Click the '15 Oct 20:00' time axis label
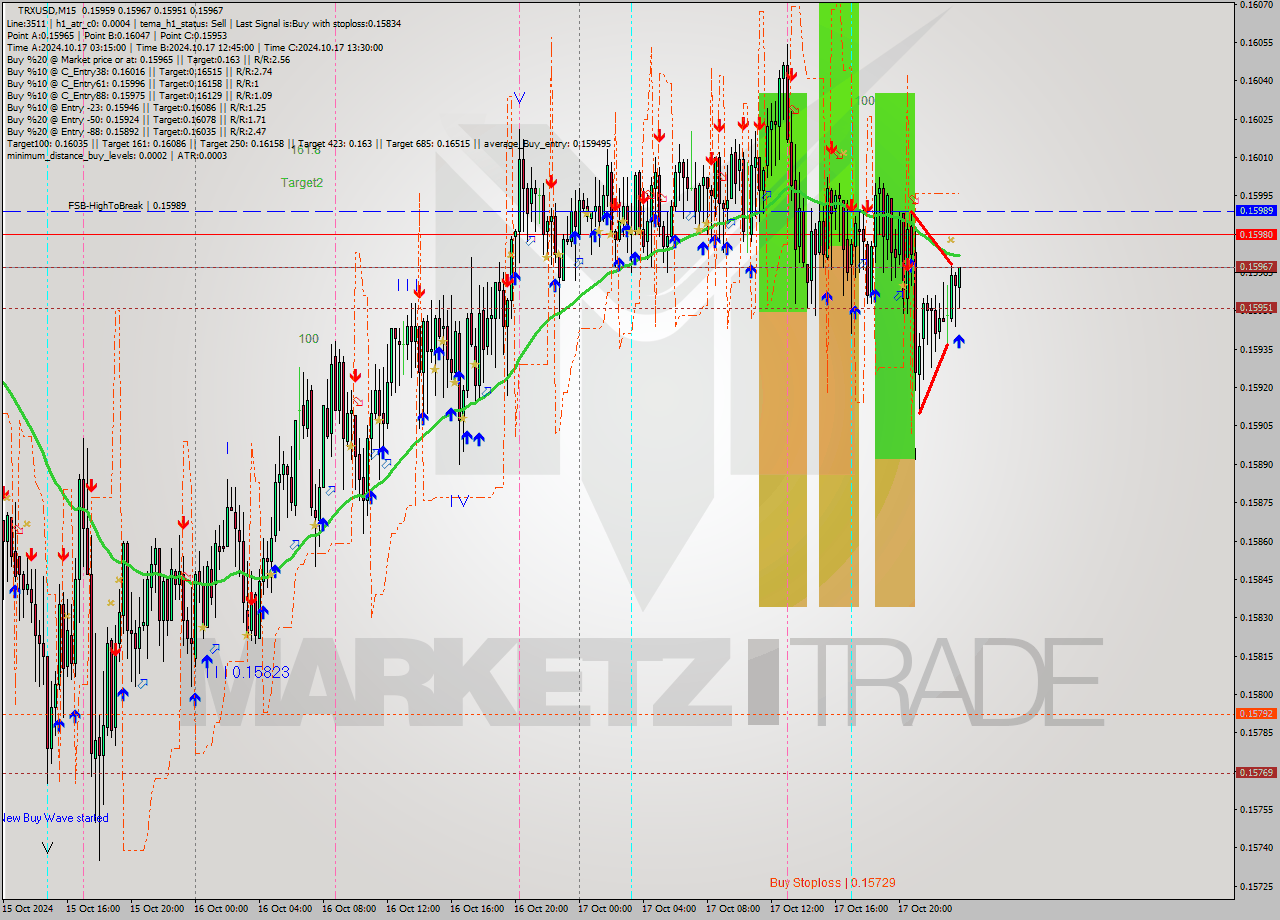Image resolution: width=1280 pixels, height=920 pixels. (157, 909)
